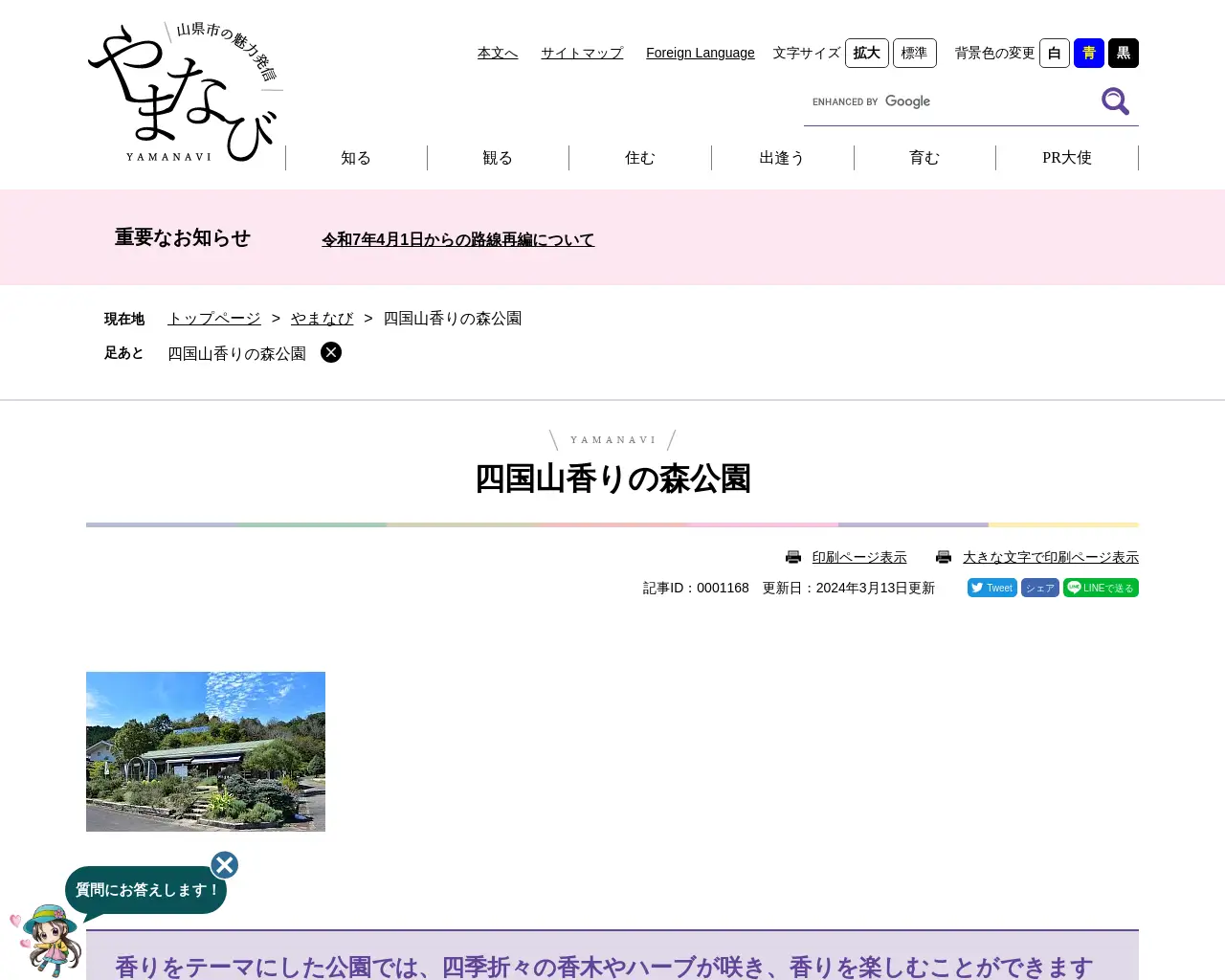Go back to トップページ via breadcrumb

pyautogui.click(x=212, y=318)
